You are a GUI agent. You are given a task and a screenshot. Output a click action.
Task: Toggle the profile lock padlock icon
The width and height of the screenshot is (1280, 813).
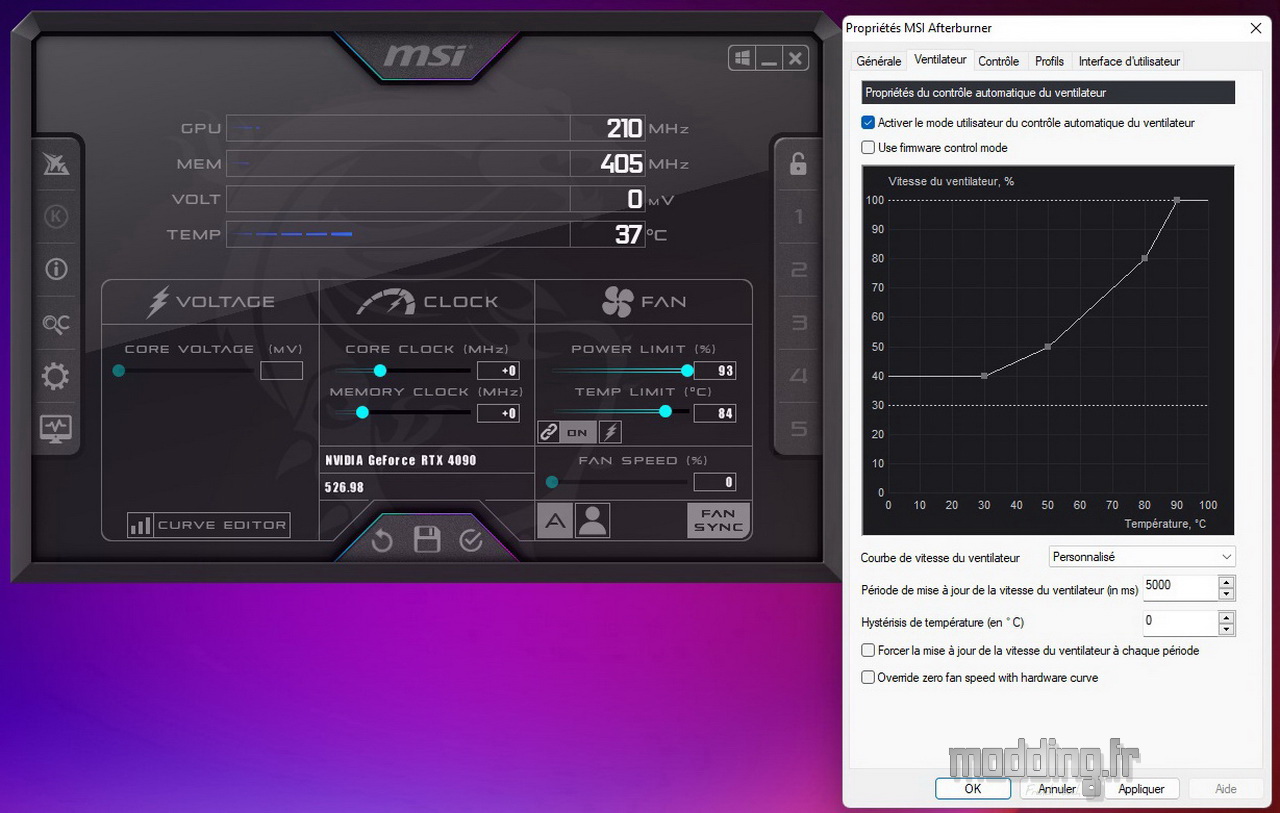(x=798, y=164)
